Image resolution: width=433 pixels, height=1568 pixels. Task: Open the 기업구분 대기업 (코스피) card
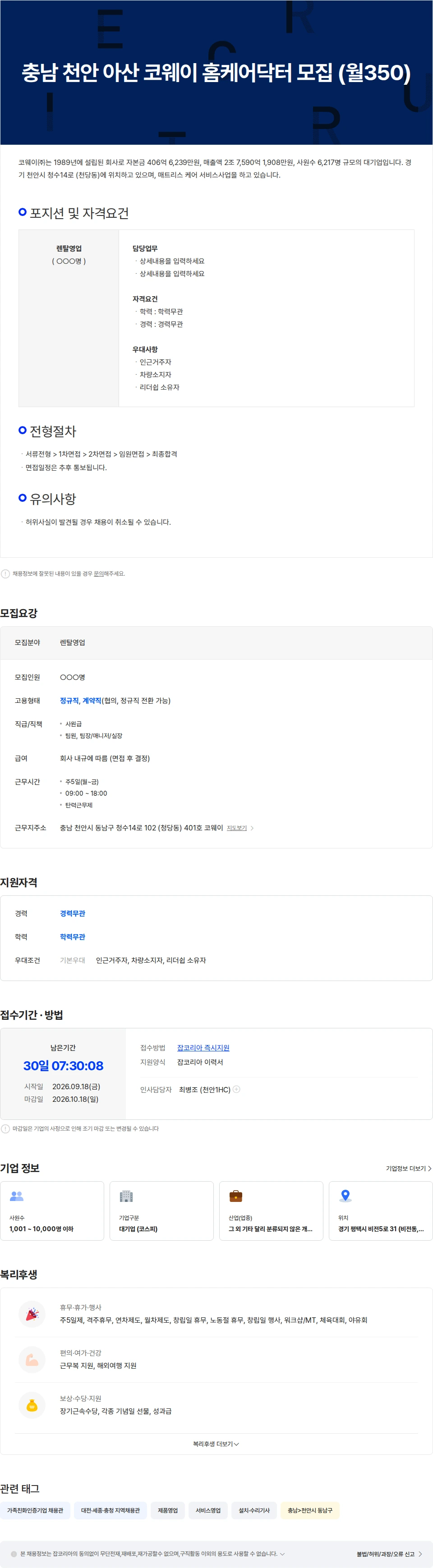point(162,1210)
